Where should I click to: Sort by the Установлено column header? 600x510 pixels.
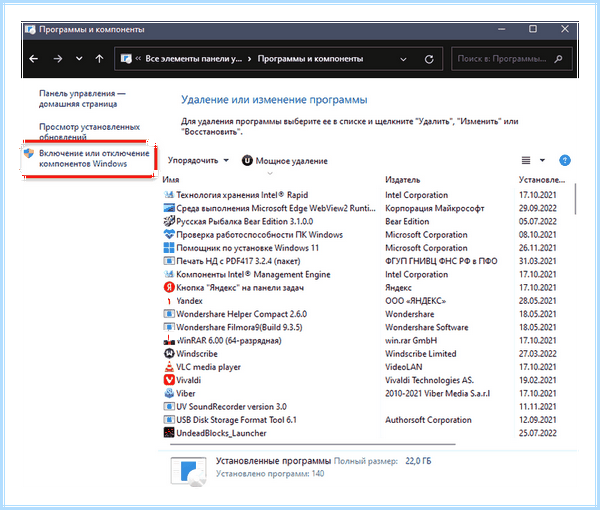542,179
